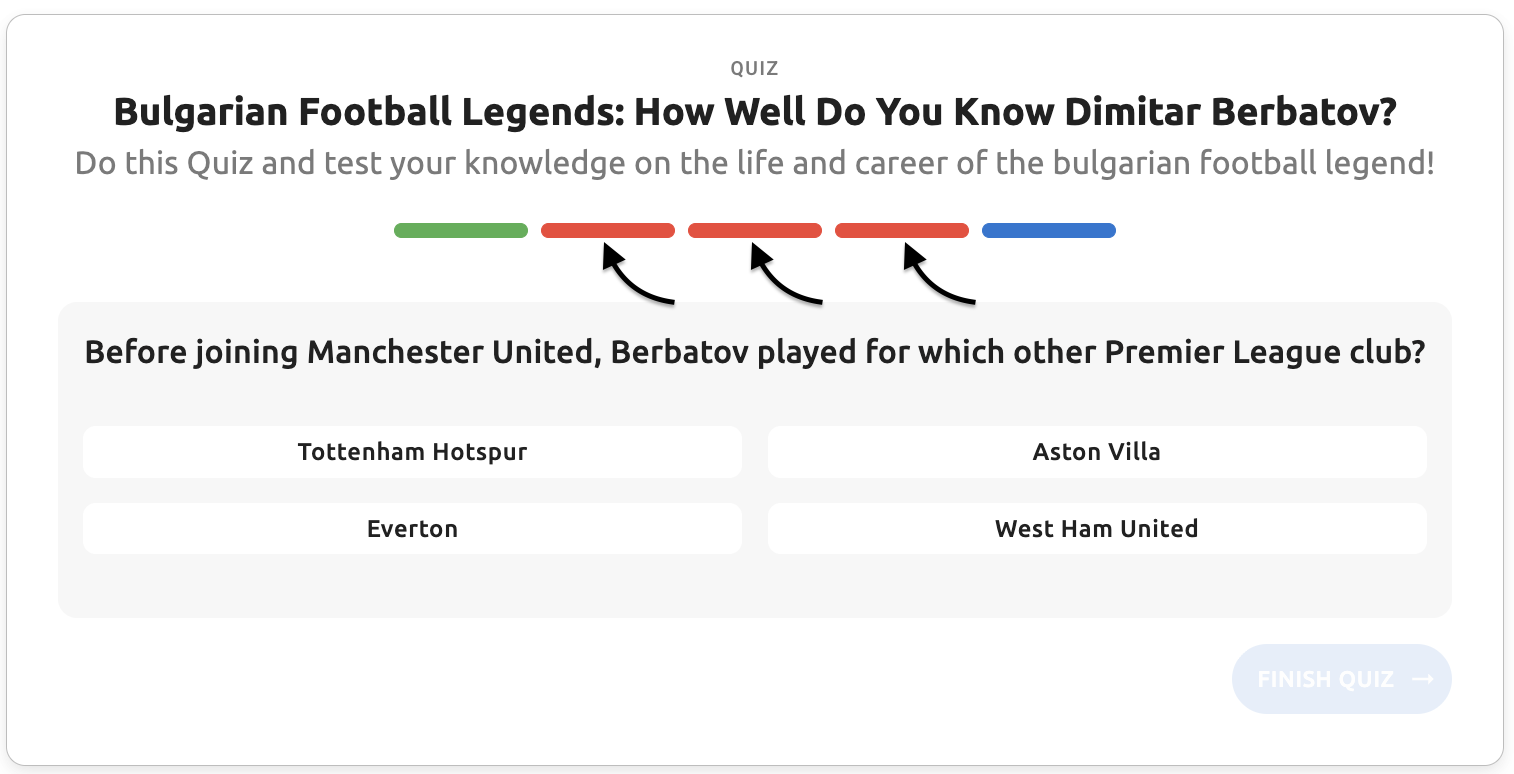Click the green first progress segment

pos(461,231)
